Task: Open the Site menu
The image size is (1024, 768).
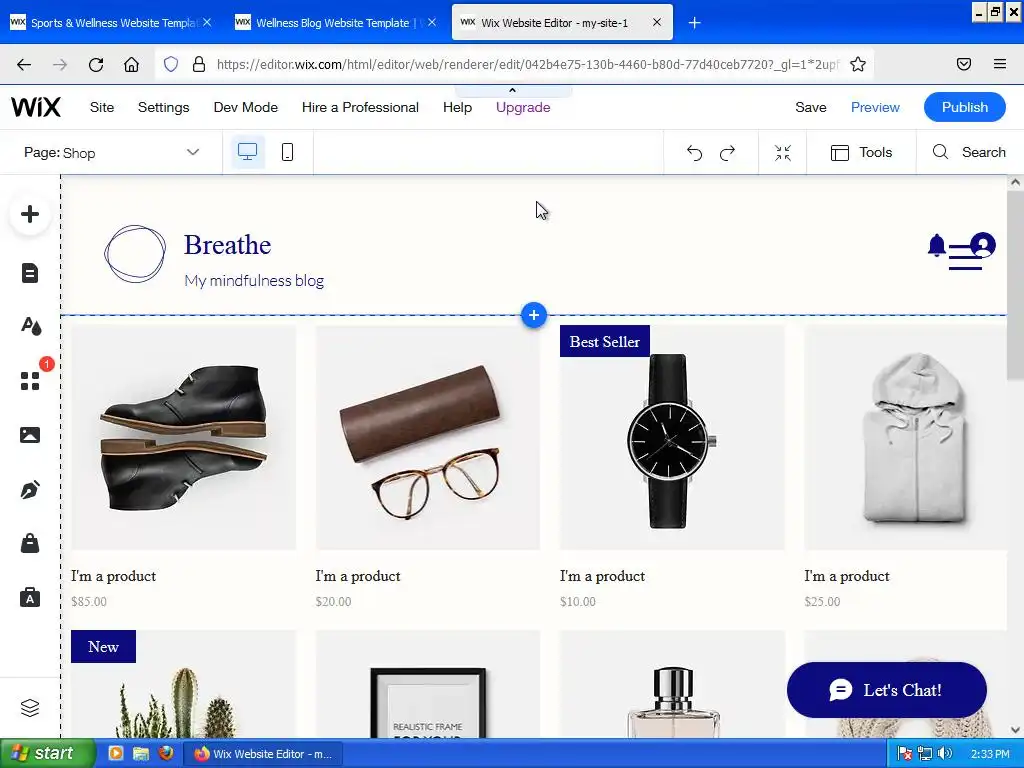Action: 102,107
